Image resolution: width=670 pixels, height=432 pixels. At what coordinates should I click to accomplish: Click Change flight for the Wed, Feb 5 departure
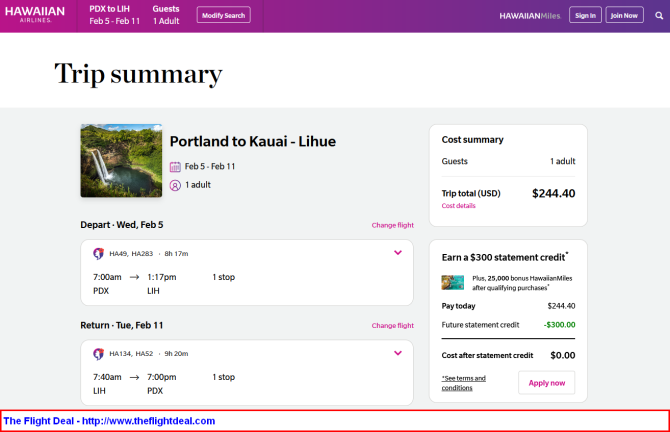[393, 225]
